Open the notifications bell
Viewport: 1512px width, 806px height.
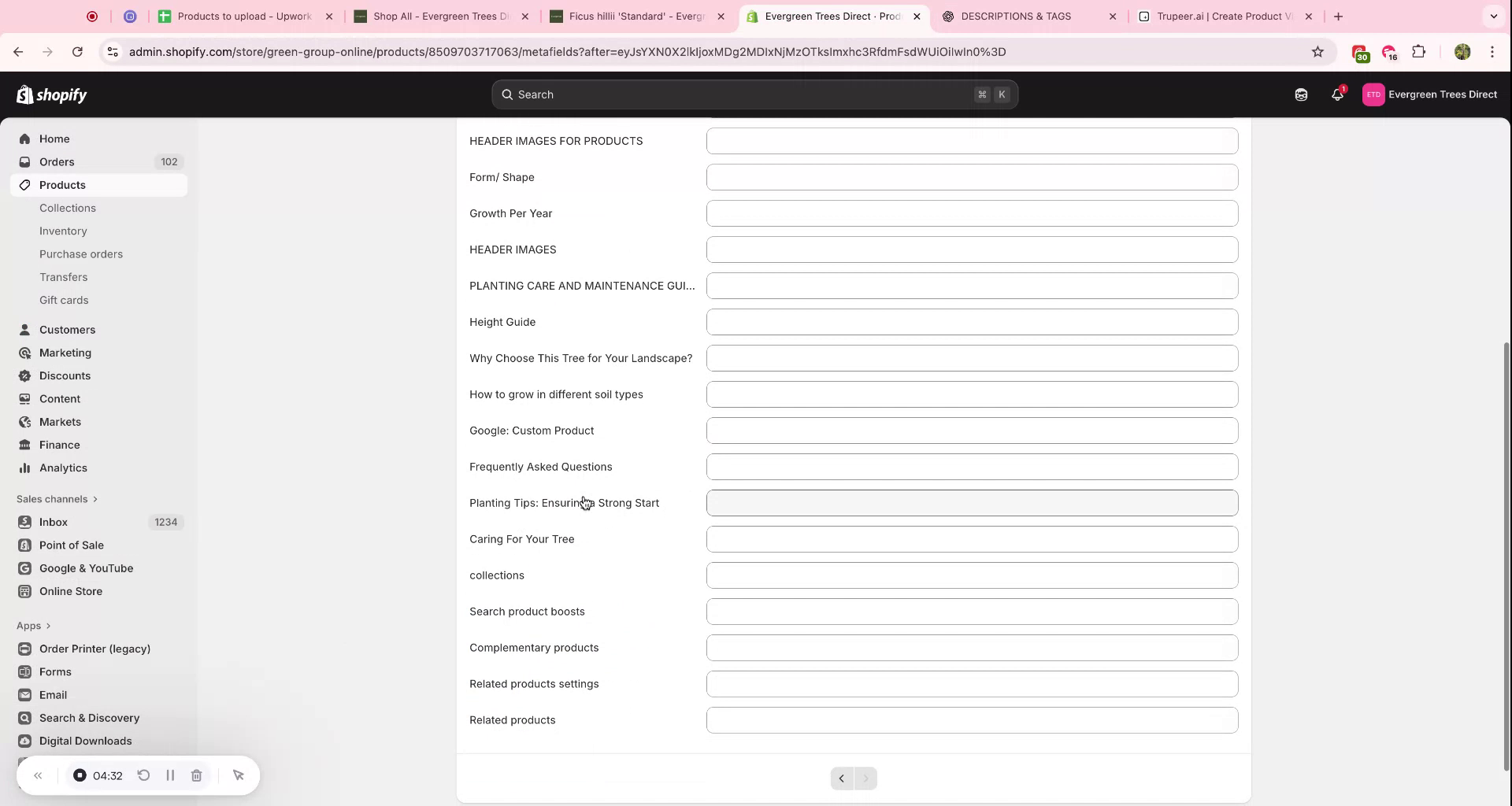tap(1337, 94)
